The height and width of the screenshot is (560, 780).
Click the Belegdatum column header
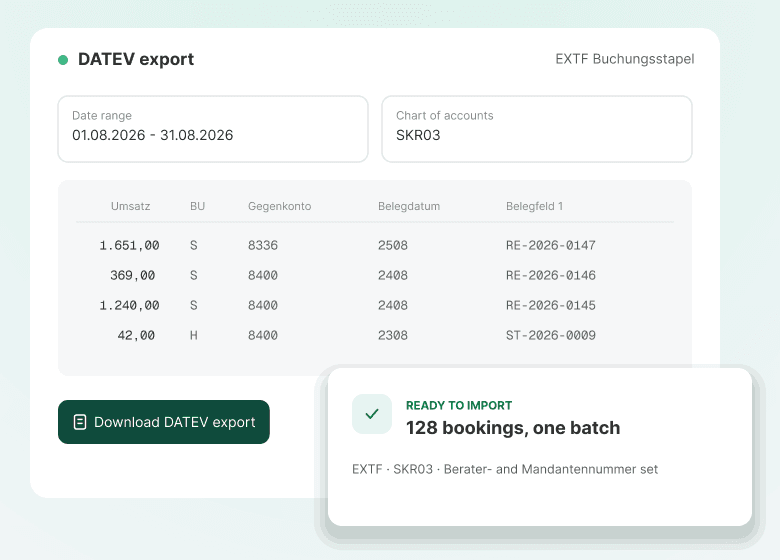click(x=409, y=206)
